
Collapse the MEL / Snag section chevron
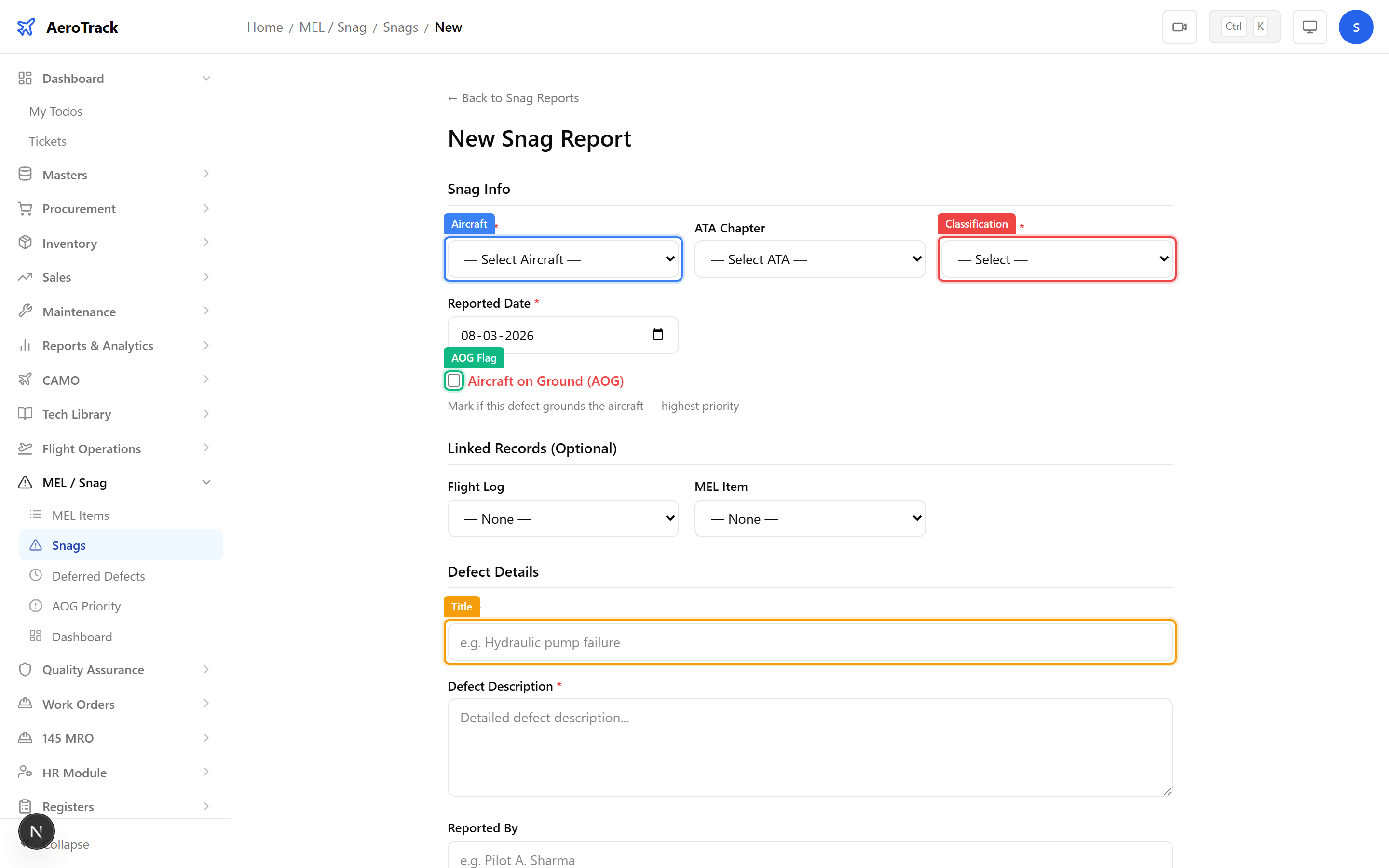pos(206,482)
